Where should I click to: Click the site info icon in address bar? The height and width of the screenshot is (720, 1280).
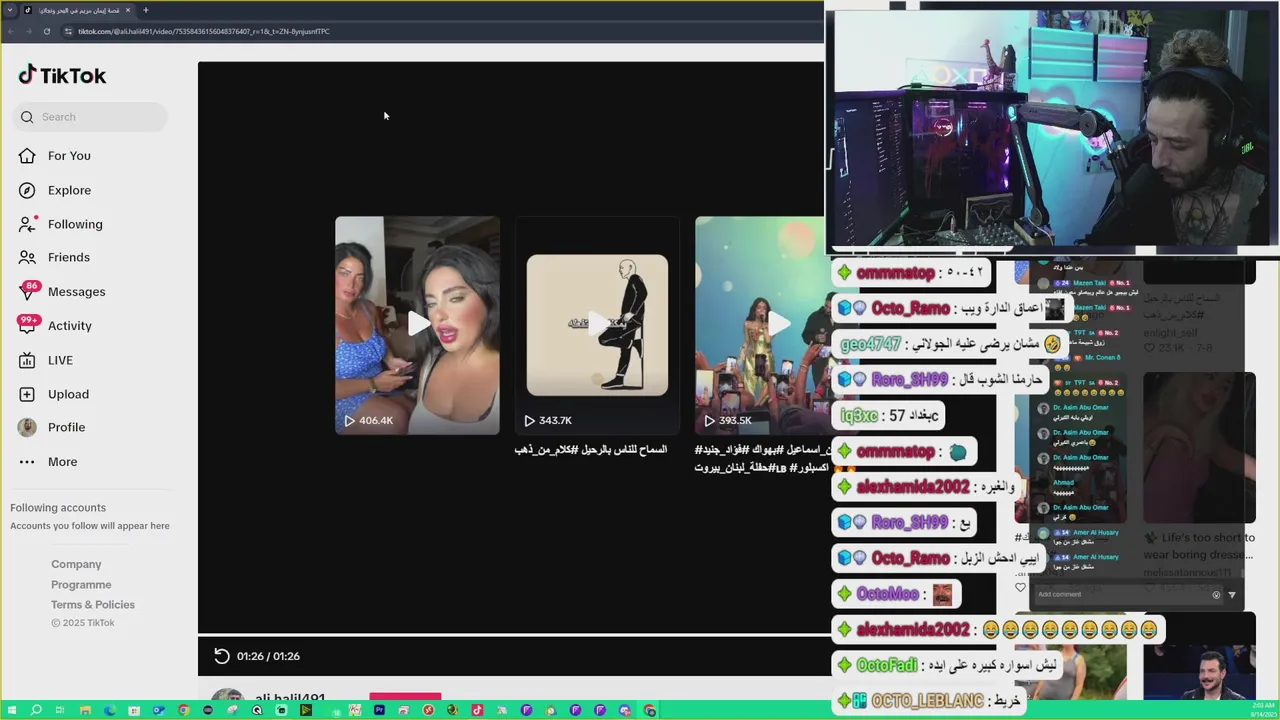[68, 31]
